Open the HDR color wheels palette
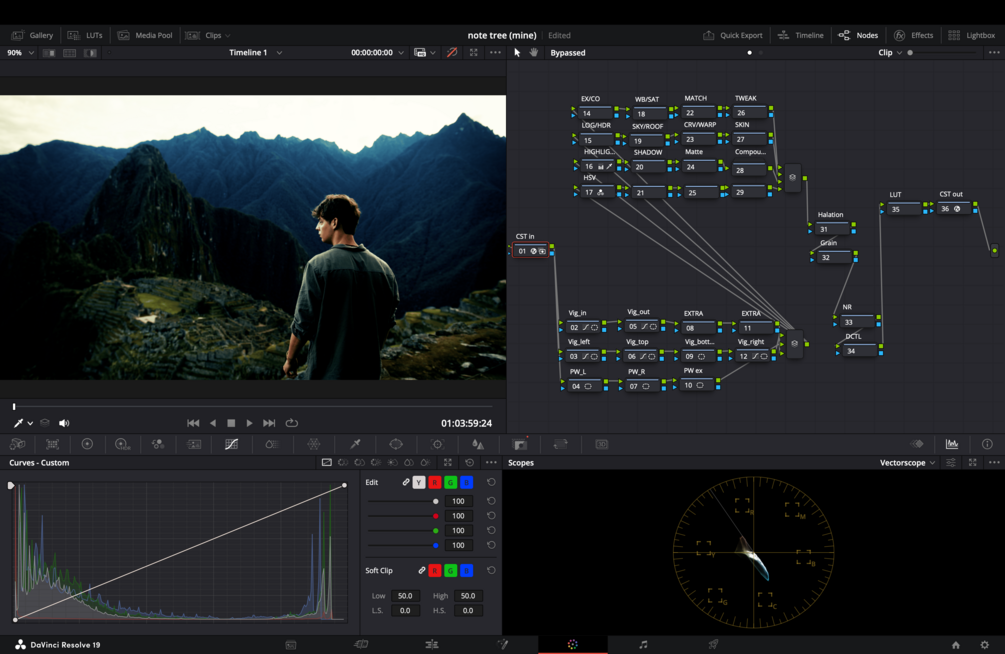Image resolution: width=1005 pixels, height=654 pixels. click(x=122, y=444)
